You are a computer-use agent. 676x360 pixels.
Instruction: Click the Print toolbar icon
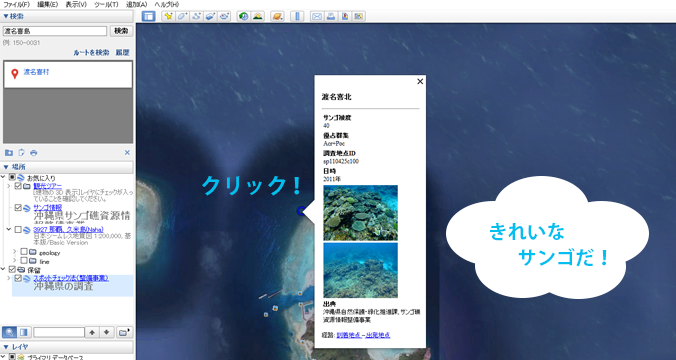click(331, 16)
